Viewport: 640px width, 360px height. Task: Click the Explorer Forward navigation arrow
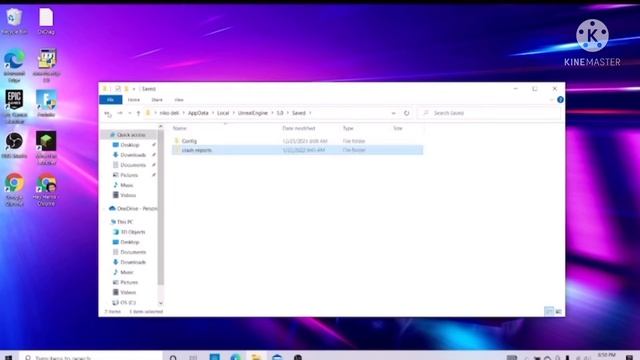click(x=120, y=113)
